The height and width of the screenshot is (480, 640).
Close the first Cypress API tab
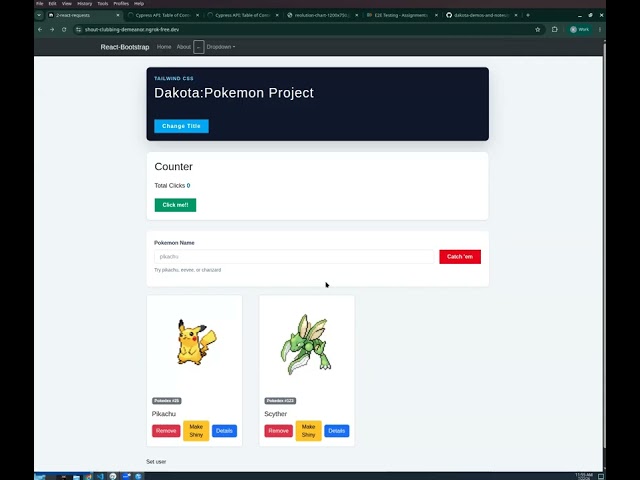click(198, 15)
